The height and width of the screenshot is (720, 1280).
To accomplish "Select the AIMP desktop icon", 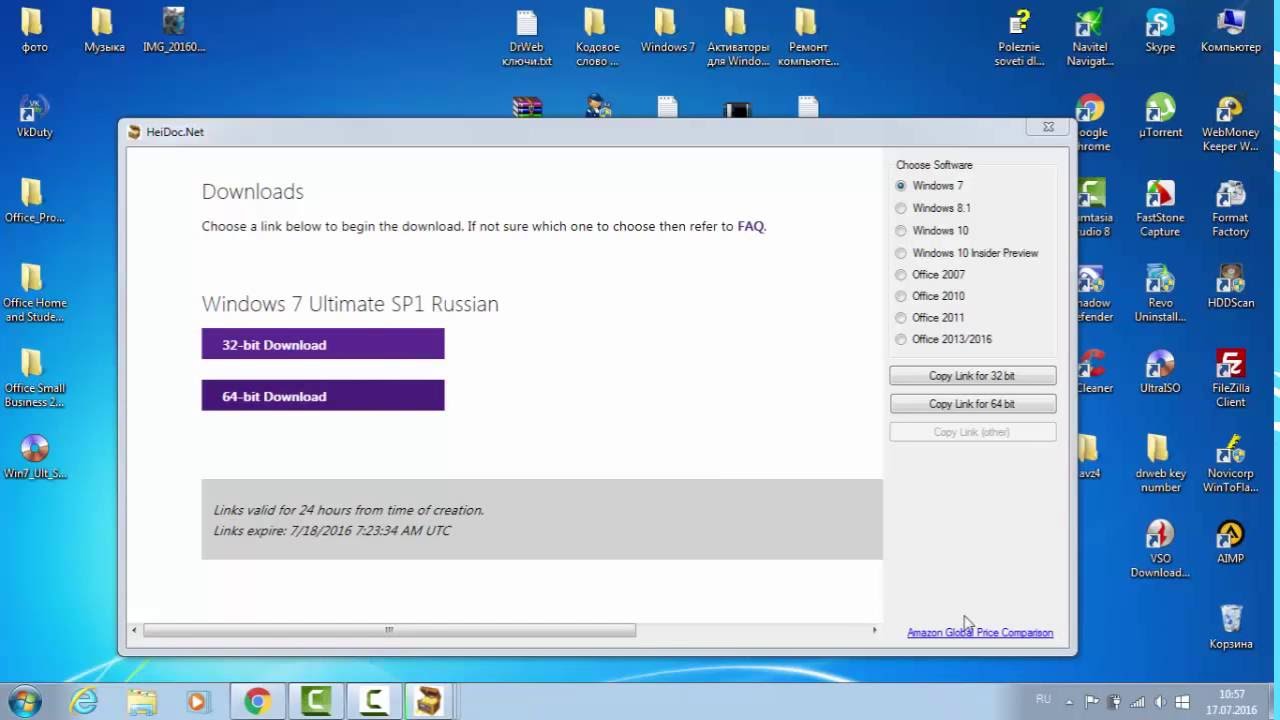I will (x=1230, y=542).
